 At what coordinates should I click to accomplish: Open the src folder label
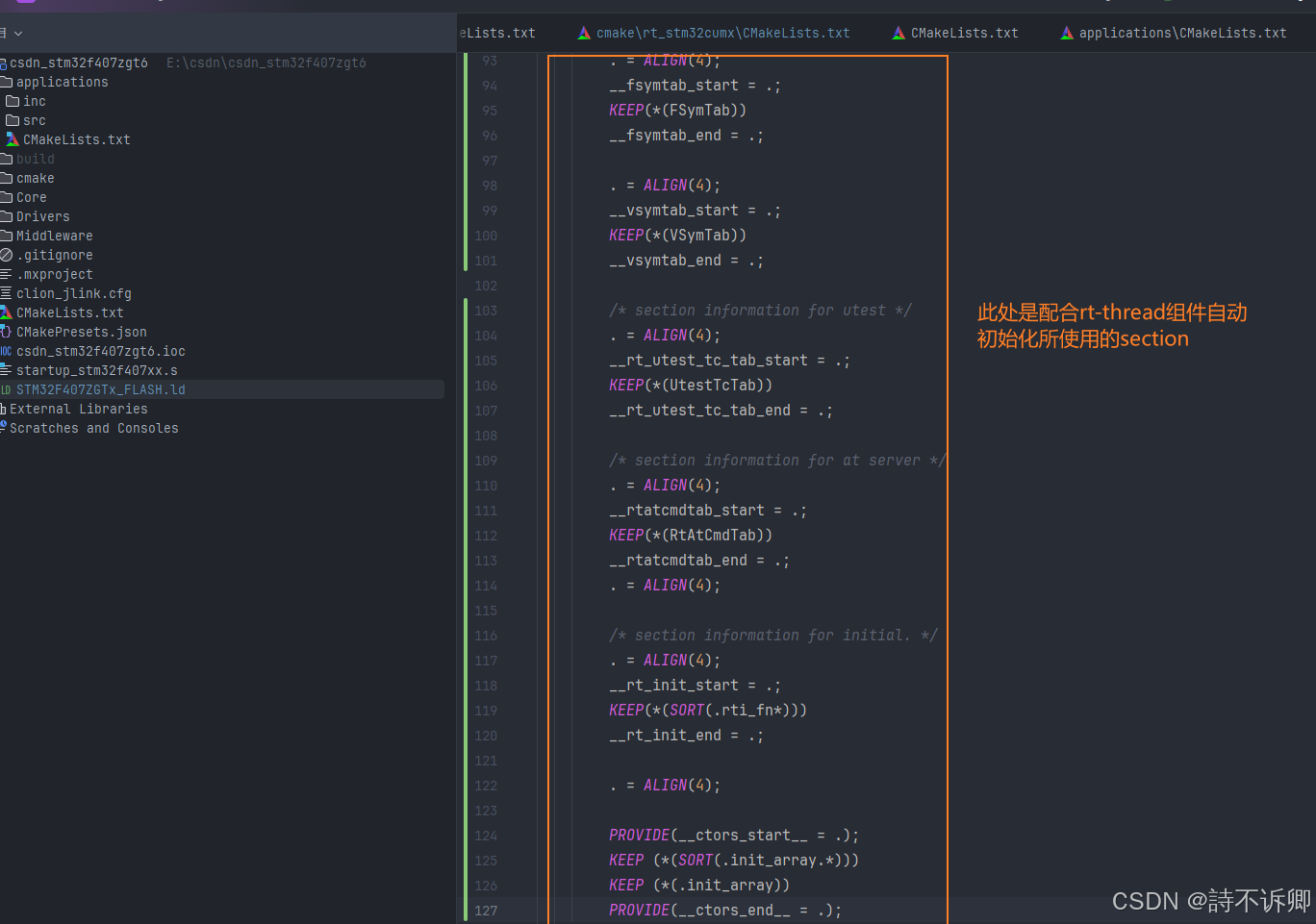pos(35,120)
